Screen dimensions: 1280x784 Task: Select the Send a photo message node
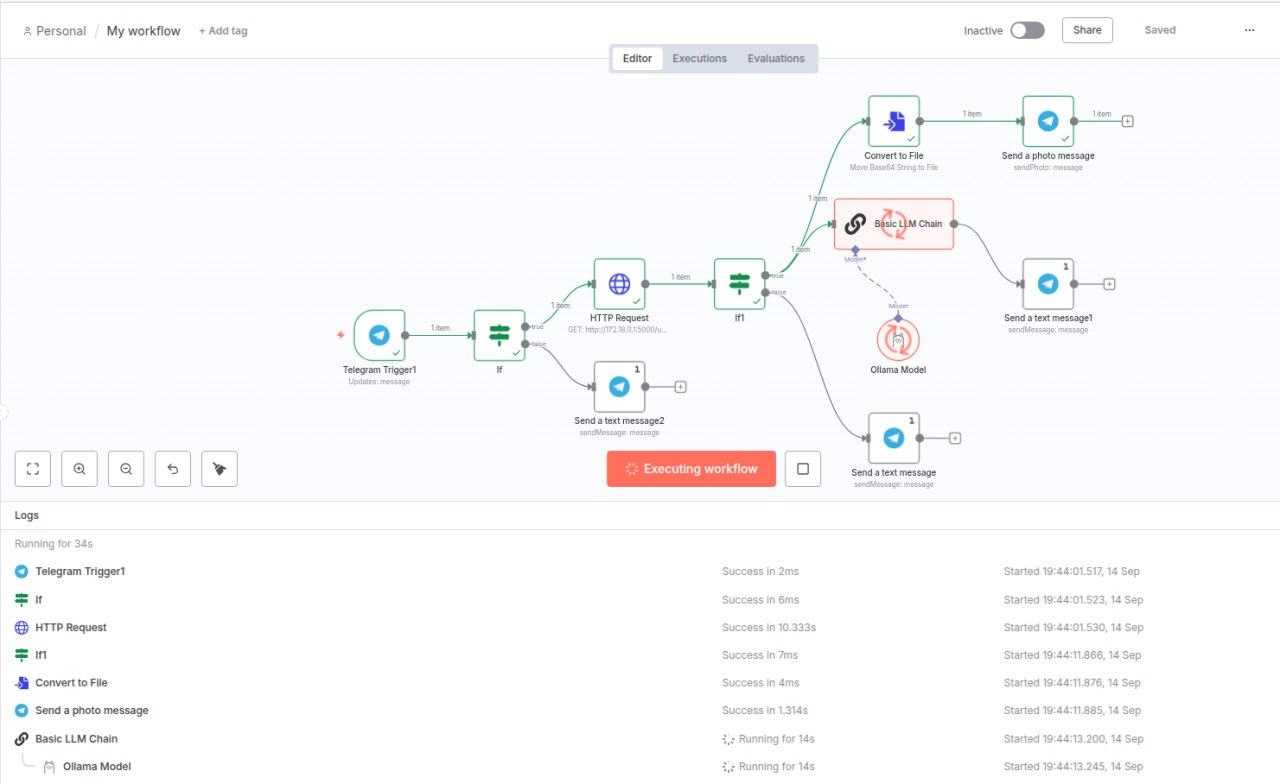click(1048, 121)
